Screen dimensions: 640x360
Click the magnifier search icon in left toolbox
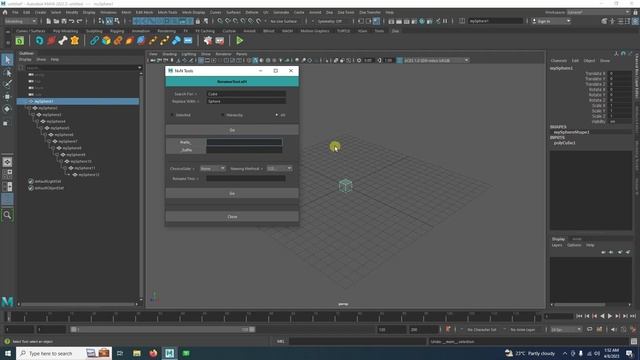click(7, 215)
